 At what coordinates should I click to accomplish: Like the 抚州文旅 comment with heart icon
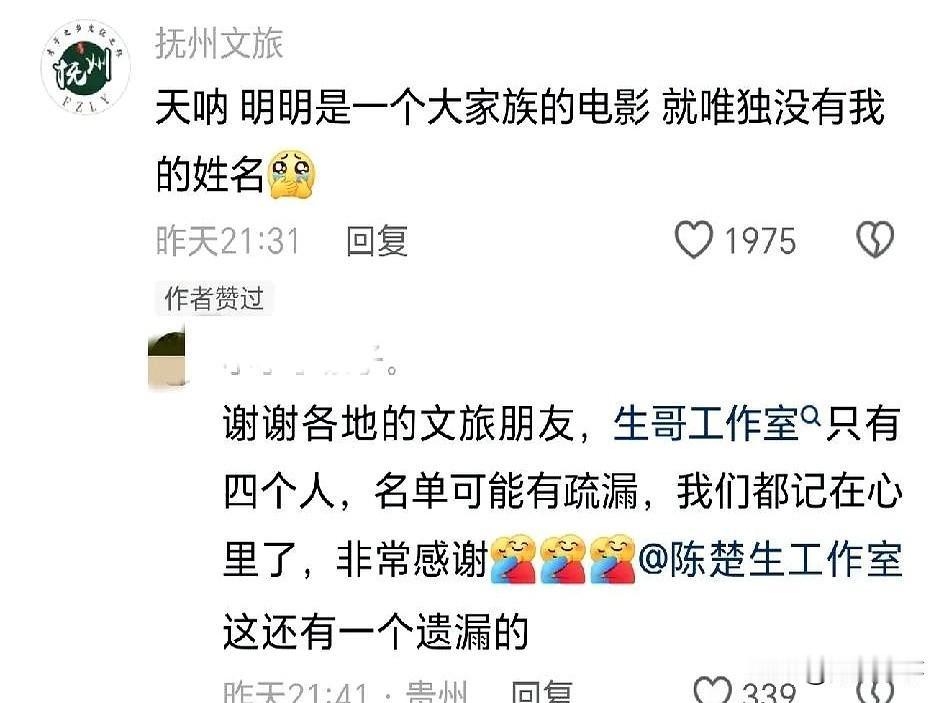point(694,240)
